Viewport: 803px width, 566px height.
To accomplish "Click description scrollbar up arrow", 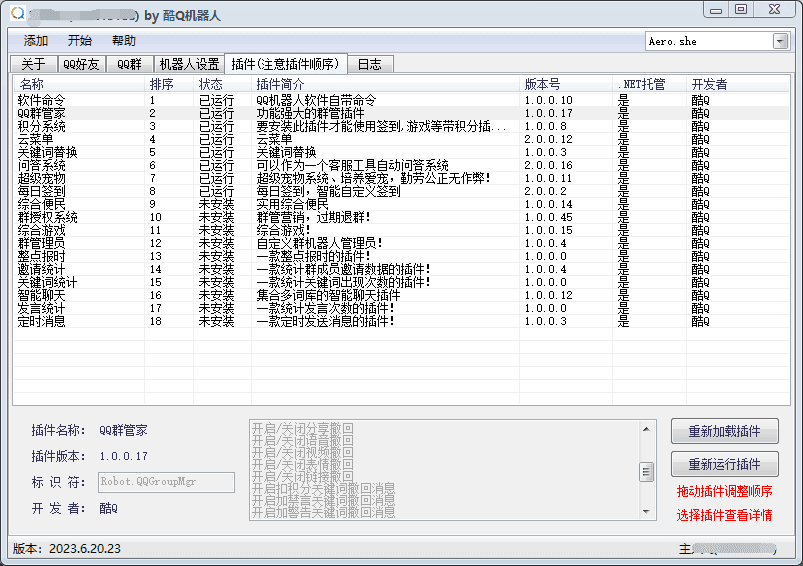I will pos(646,429).
